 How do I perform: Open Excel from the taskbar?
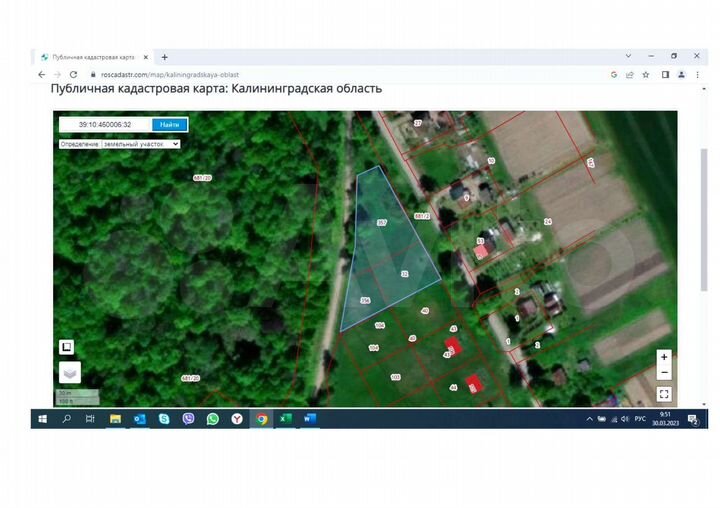point(286,419)
